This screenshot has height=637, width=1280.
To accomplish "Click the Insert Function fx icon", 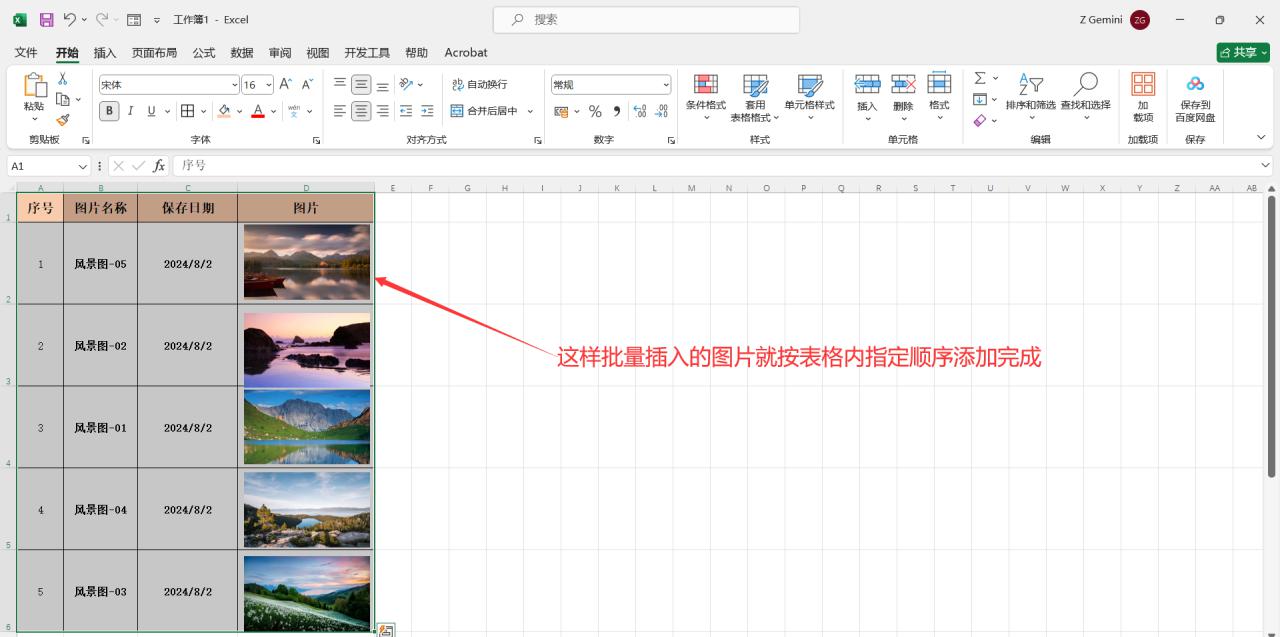I will point(159,166).
